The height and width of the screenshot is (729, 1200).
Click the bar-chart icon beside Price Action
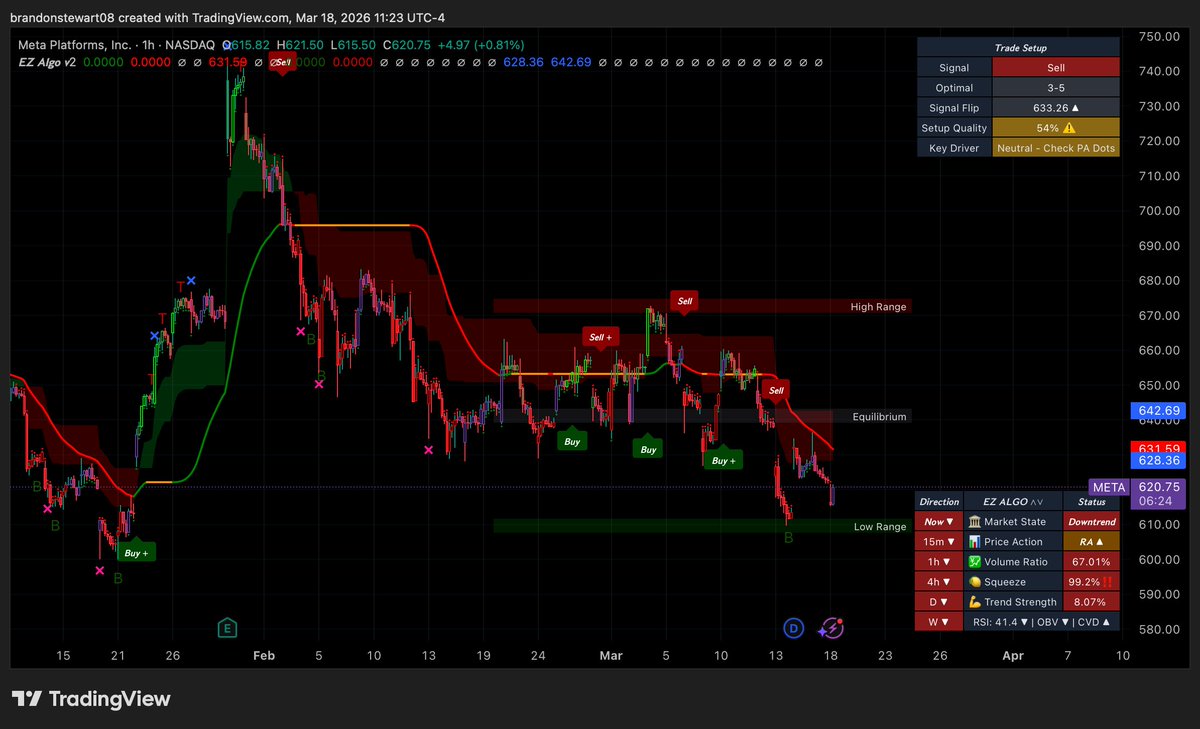point(975,542)
